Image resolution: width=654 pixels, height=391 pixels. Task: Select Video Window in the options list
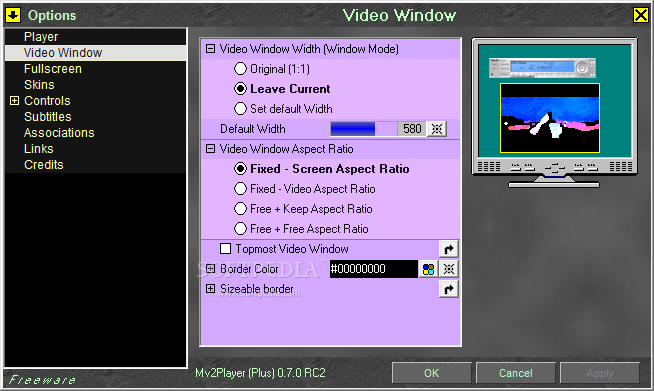[96, 53]
